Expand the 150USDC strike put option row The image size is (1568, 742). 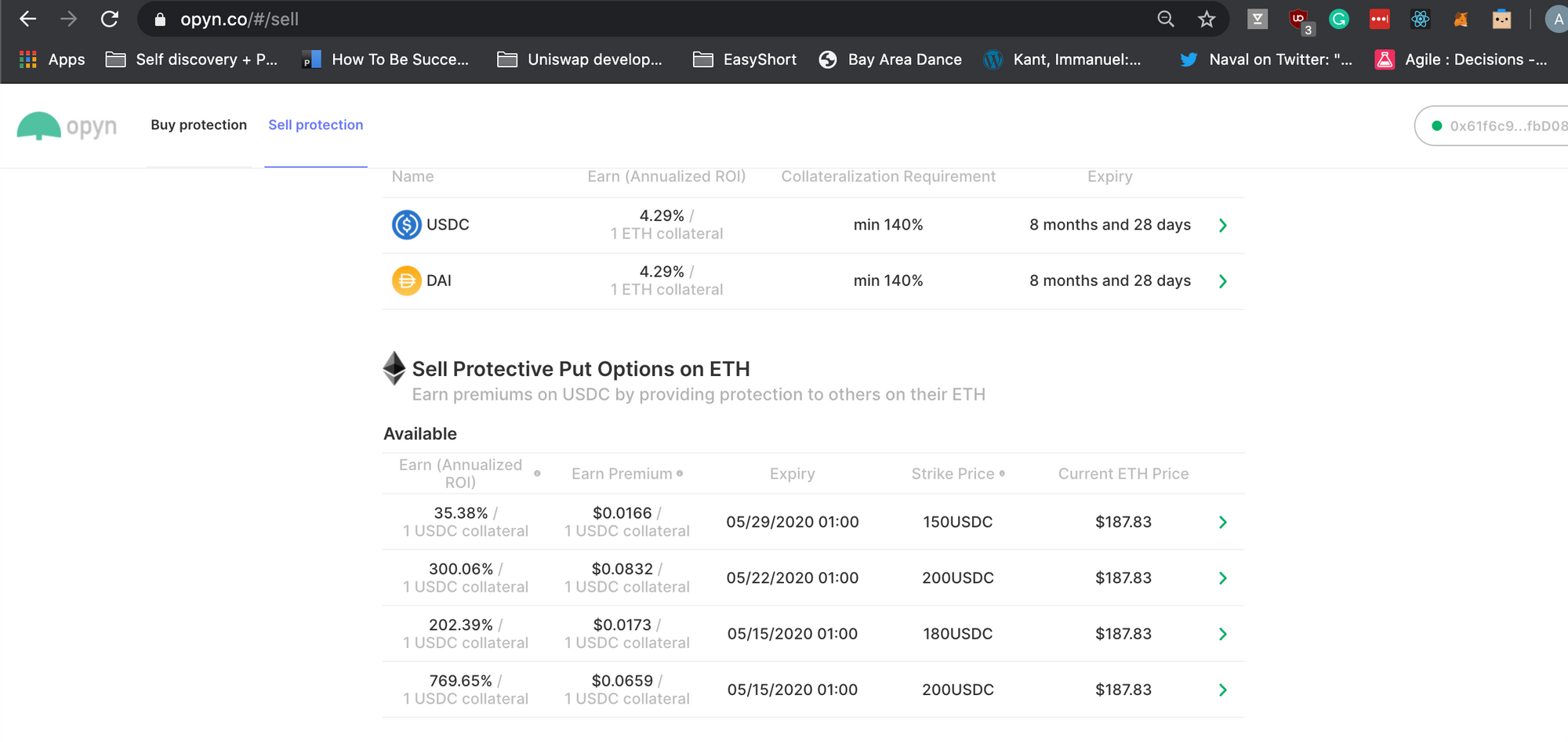1223,523
